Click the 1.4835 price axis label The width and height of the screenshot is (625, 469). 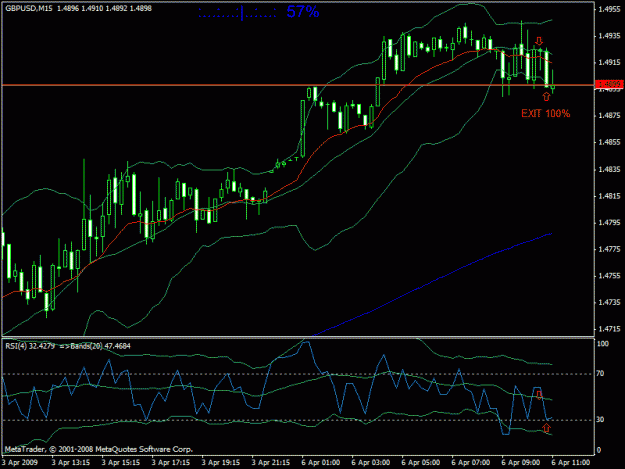pyautogui.click(x=609, y=169)
